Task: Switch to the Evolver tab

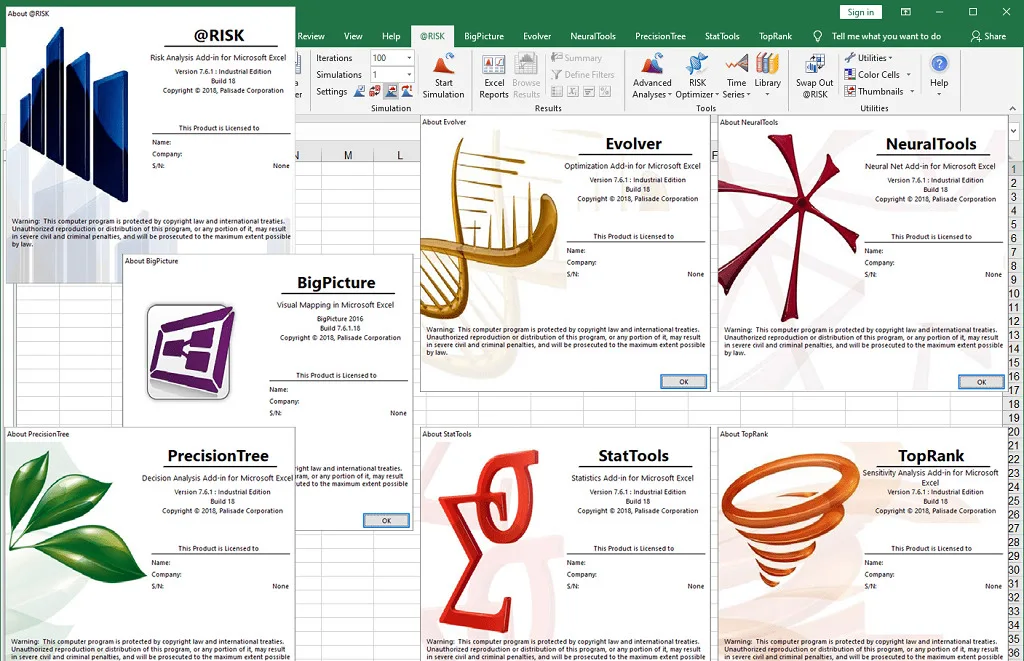Action: pyautogui.click(x=537, y=37)
